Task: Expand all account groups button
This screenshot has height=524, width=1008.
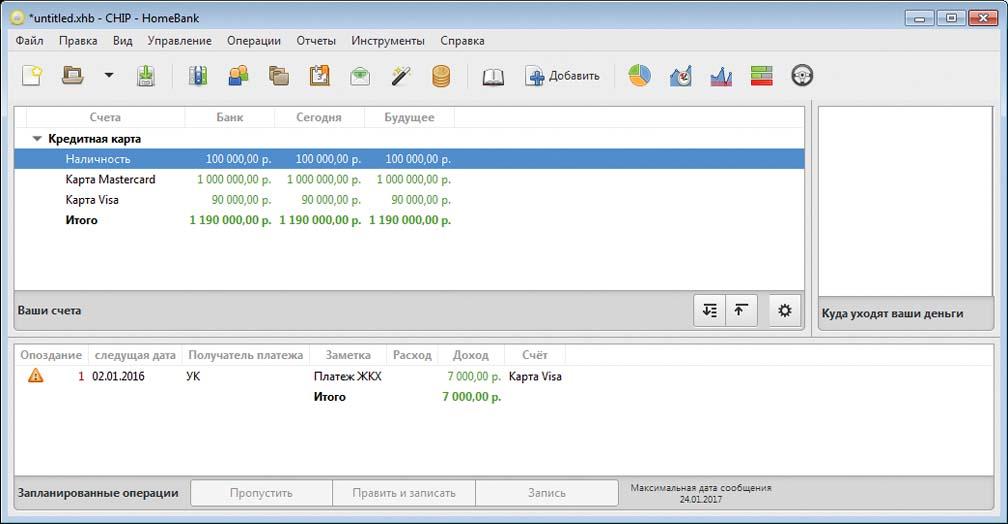Action: 710,311
